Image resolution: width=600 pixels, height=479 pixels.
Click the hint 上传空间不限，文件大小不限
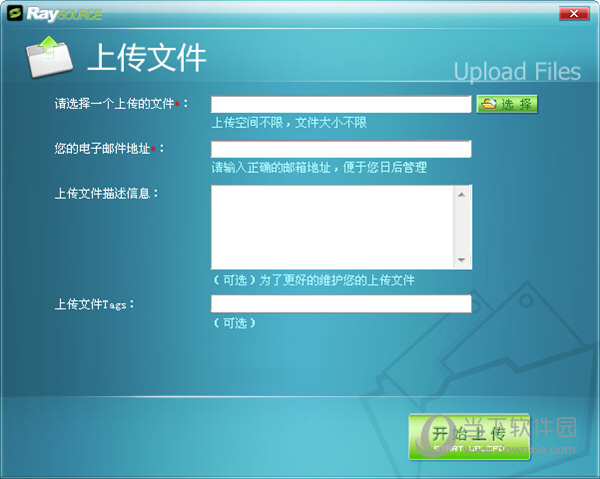[289, 122]
